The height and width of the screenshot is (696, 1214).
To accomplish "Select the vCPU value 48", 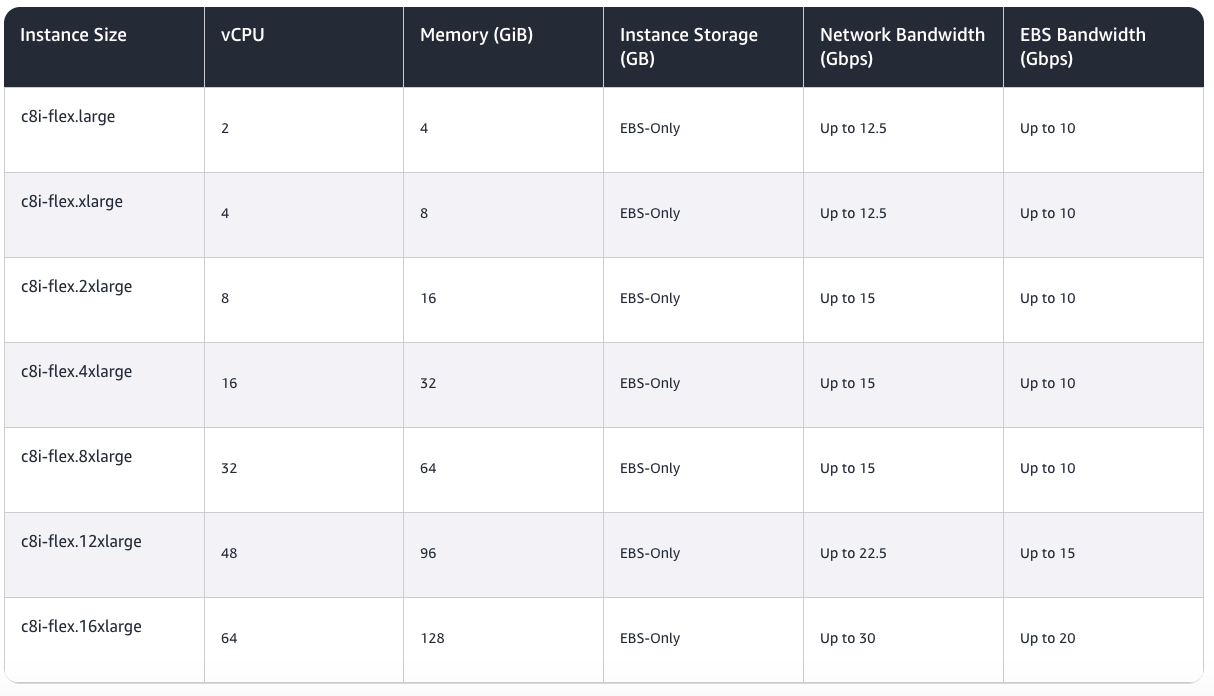I will pyautogui.click(x=229, y=553).
